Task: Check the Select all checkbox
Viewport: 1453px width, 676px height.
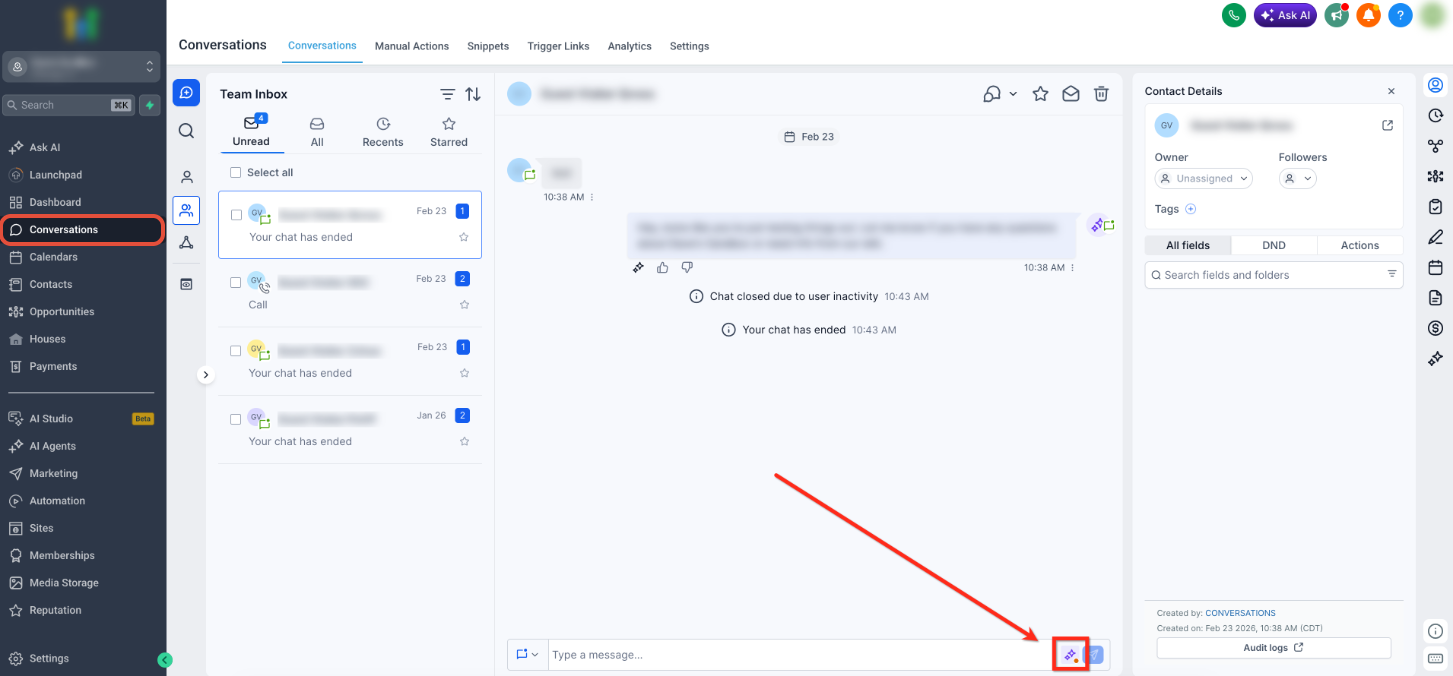Action: [x=236, y=173]
